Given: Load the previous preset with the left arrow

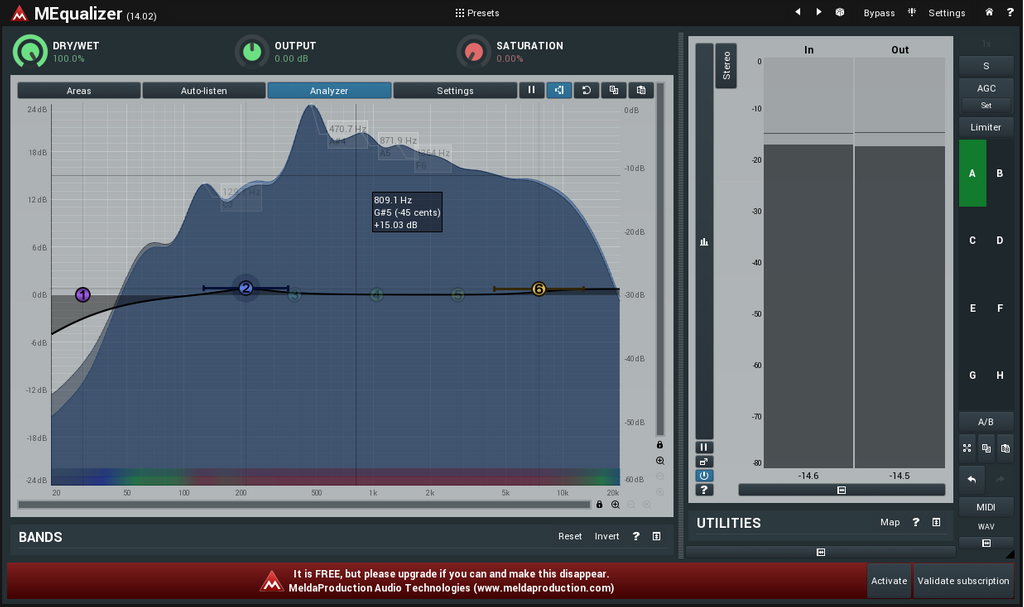Looking at the screenshot, I should click(797, 12).
